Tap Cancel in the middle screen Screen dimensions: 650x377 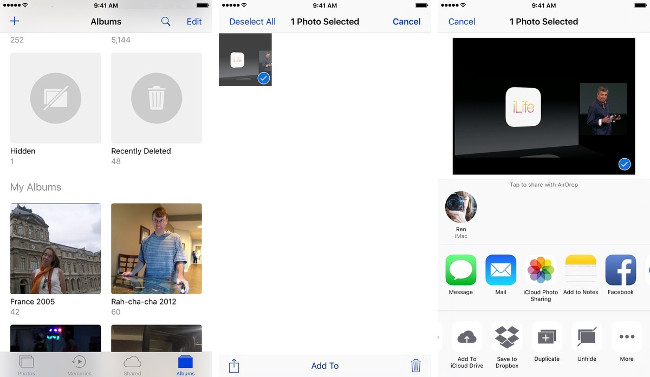[406, 22]
